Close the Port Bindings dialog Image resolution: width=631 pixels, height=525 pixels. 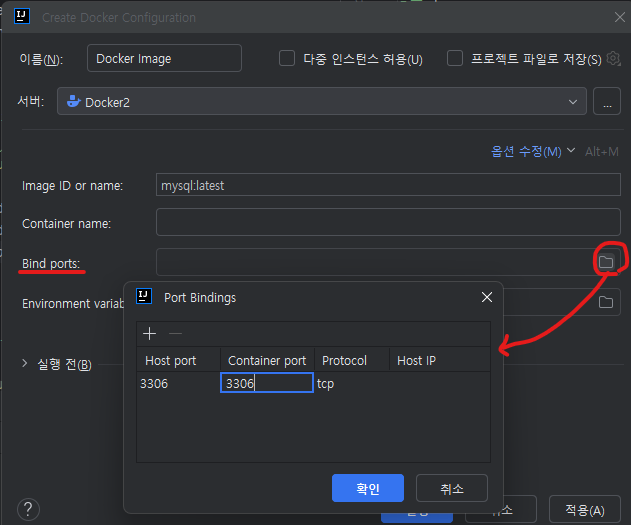click(x=487, y=297)
